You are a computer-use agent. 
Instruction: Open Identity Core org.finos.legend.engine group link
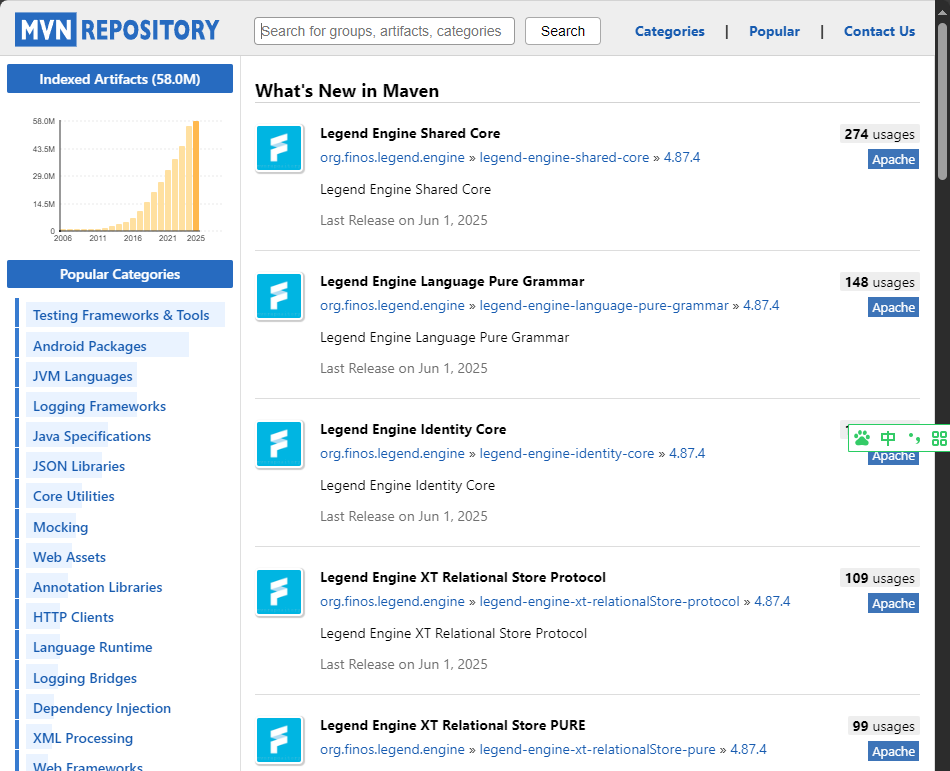click(x=392, y=454)
